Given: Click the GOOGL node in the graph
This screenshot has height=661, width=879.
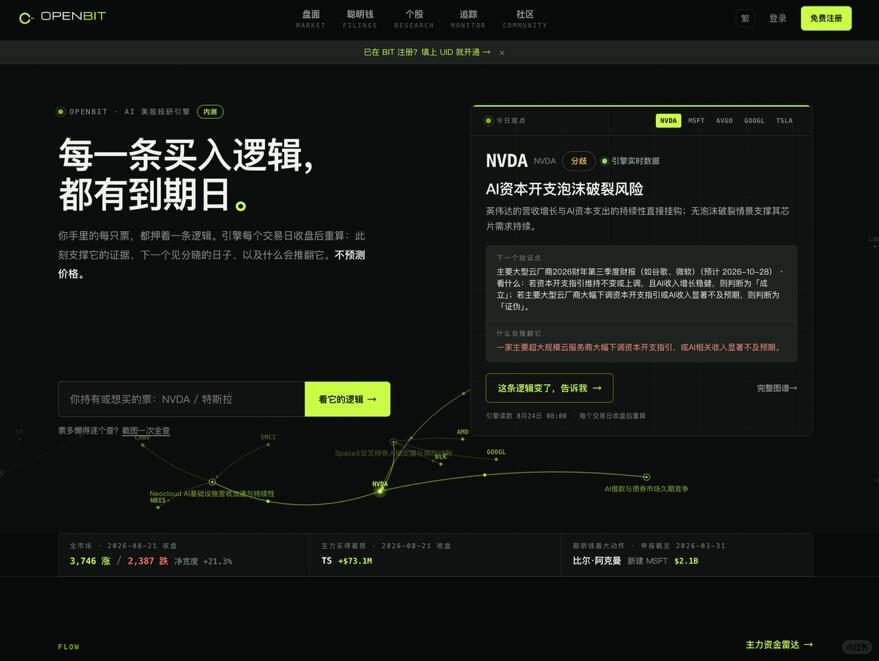Looking at the screenshot, I should pyautogui.click(x=496, y=459).
